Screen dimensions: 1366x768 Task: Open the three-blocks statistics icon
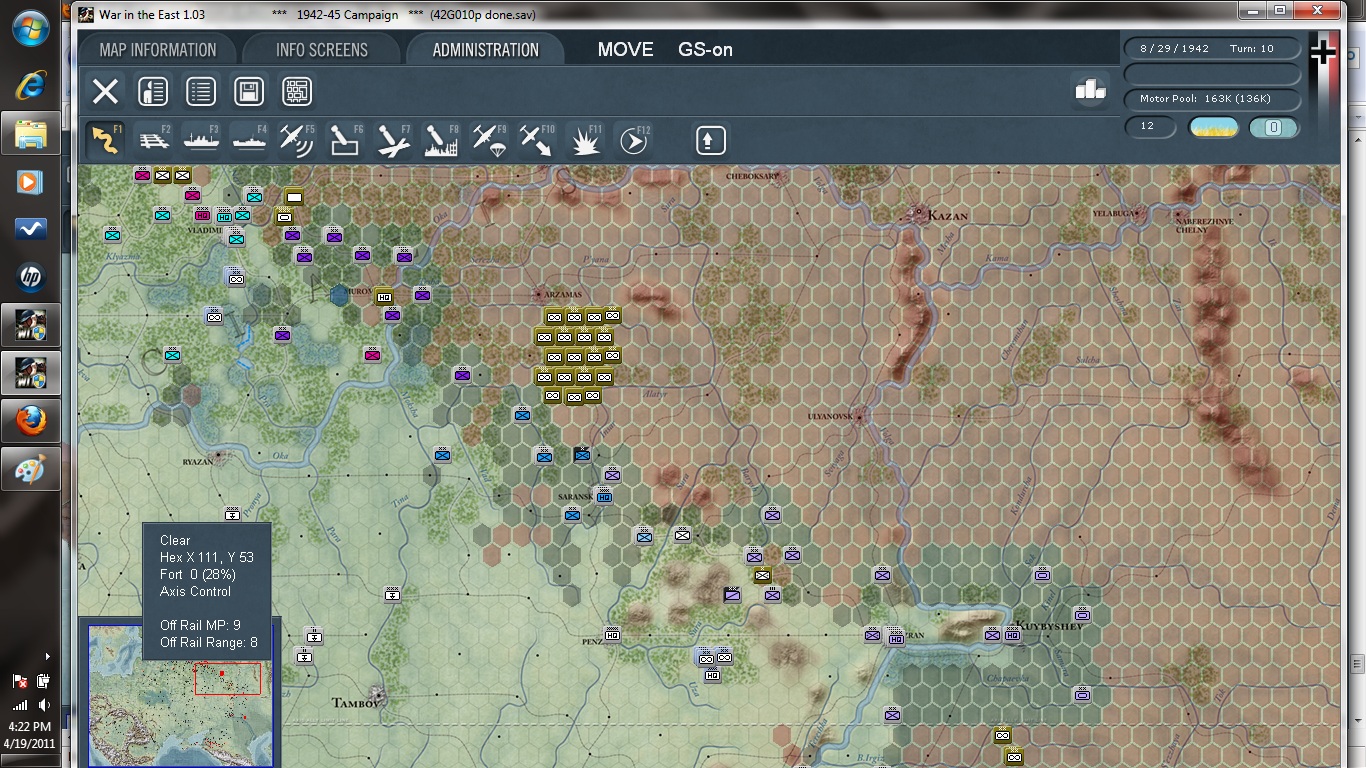[1090, 90]
